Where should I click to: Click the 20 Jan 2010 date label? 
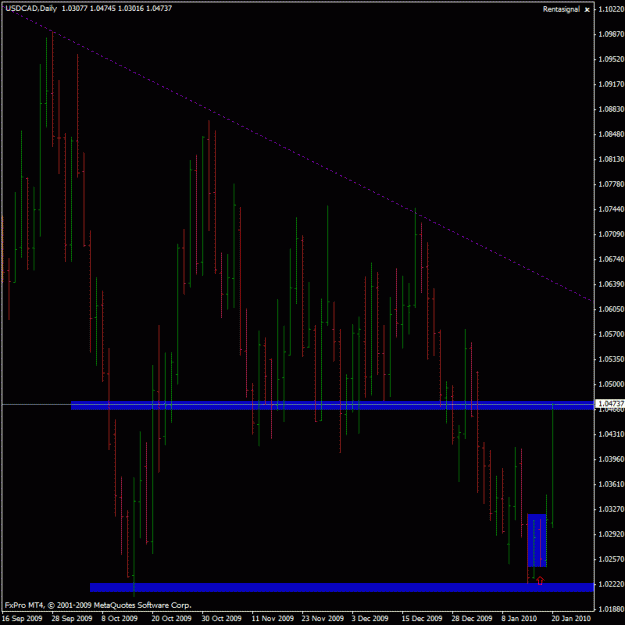click(x=571, y=619)
